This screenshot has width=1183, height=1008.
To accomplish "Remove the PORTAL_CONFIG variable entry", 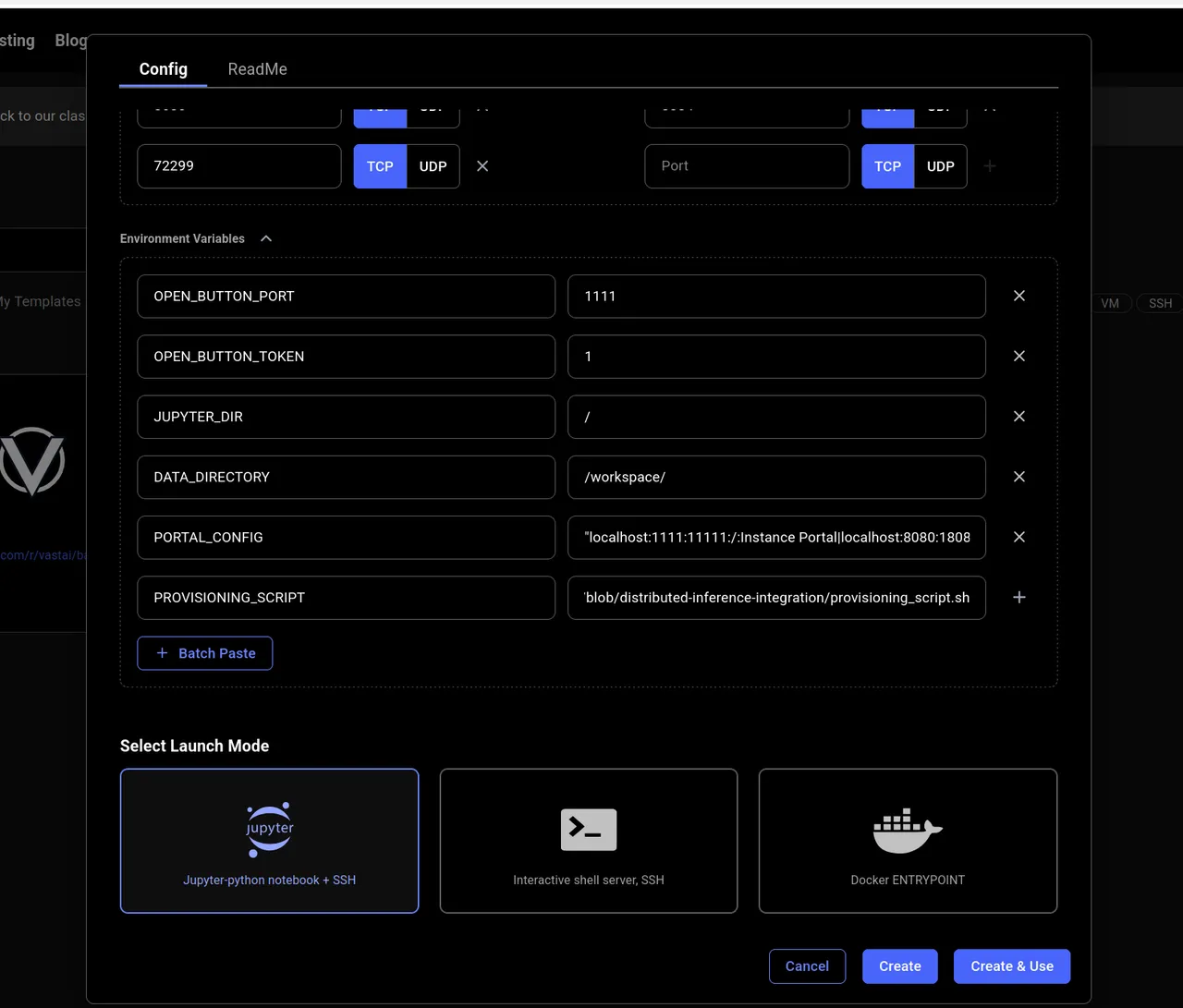I will [x=1018, y=537].
